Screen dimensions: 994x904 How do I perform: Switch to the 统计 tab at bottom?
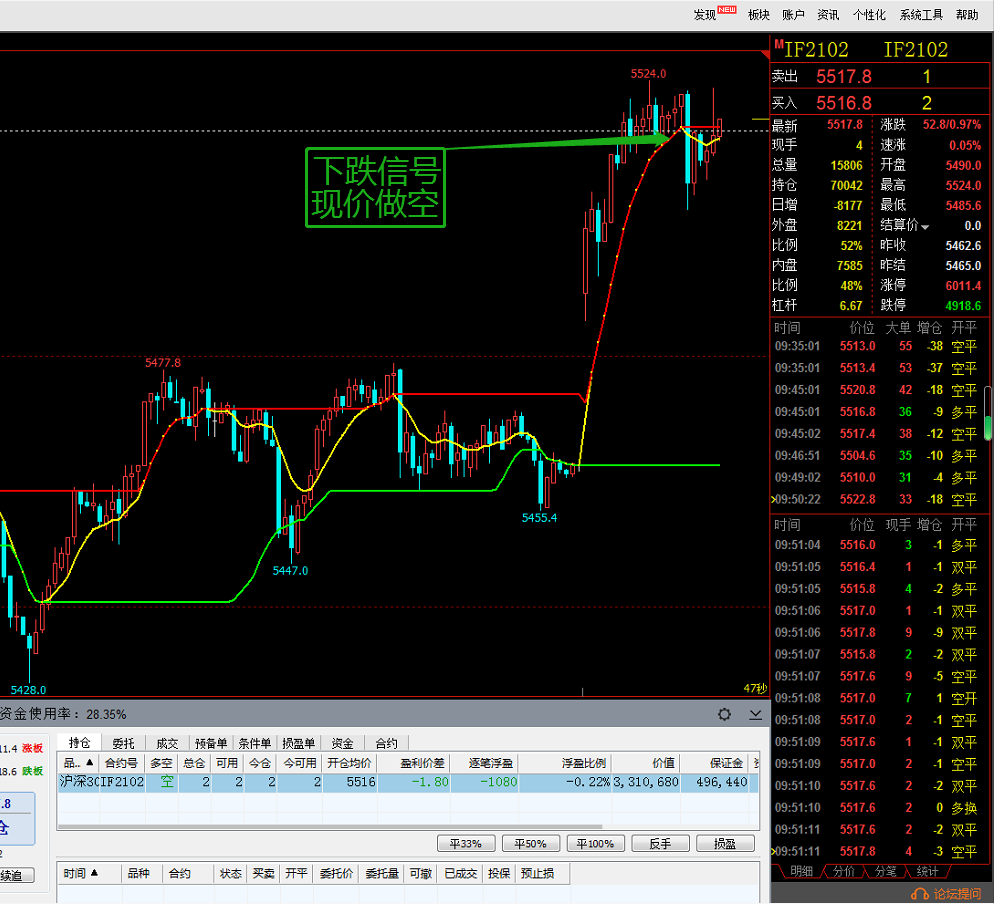click(x=927, y=871)
